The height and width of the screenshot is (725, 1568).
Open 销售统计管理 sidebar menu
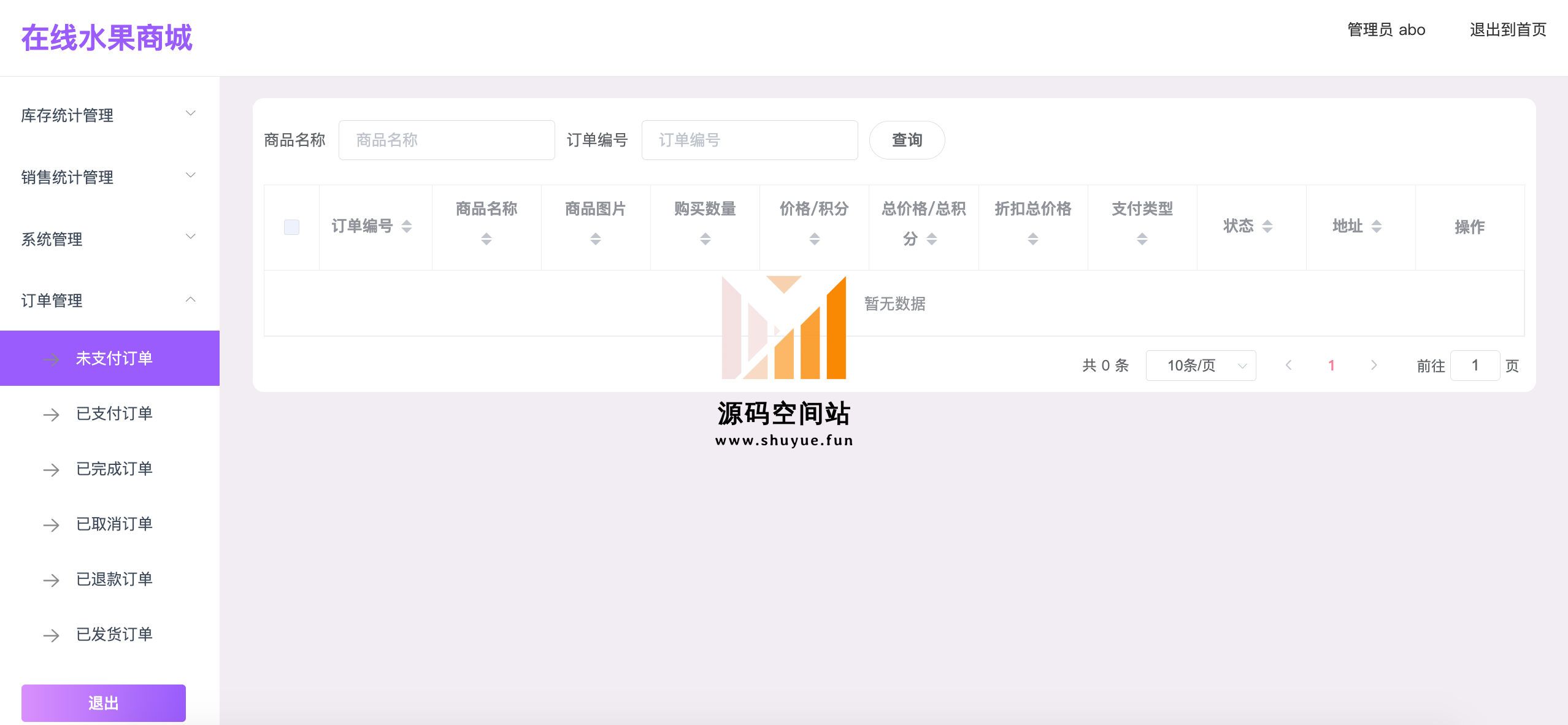(x=110, y=177)
